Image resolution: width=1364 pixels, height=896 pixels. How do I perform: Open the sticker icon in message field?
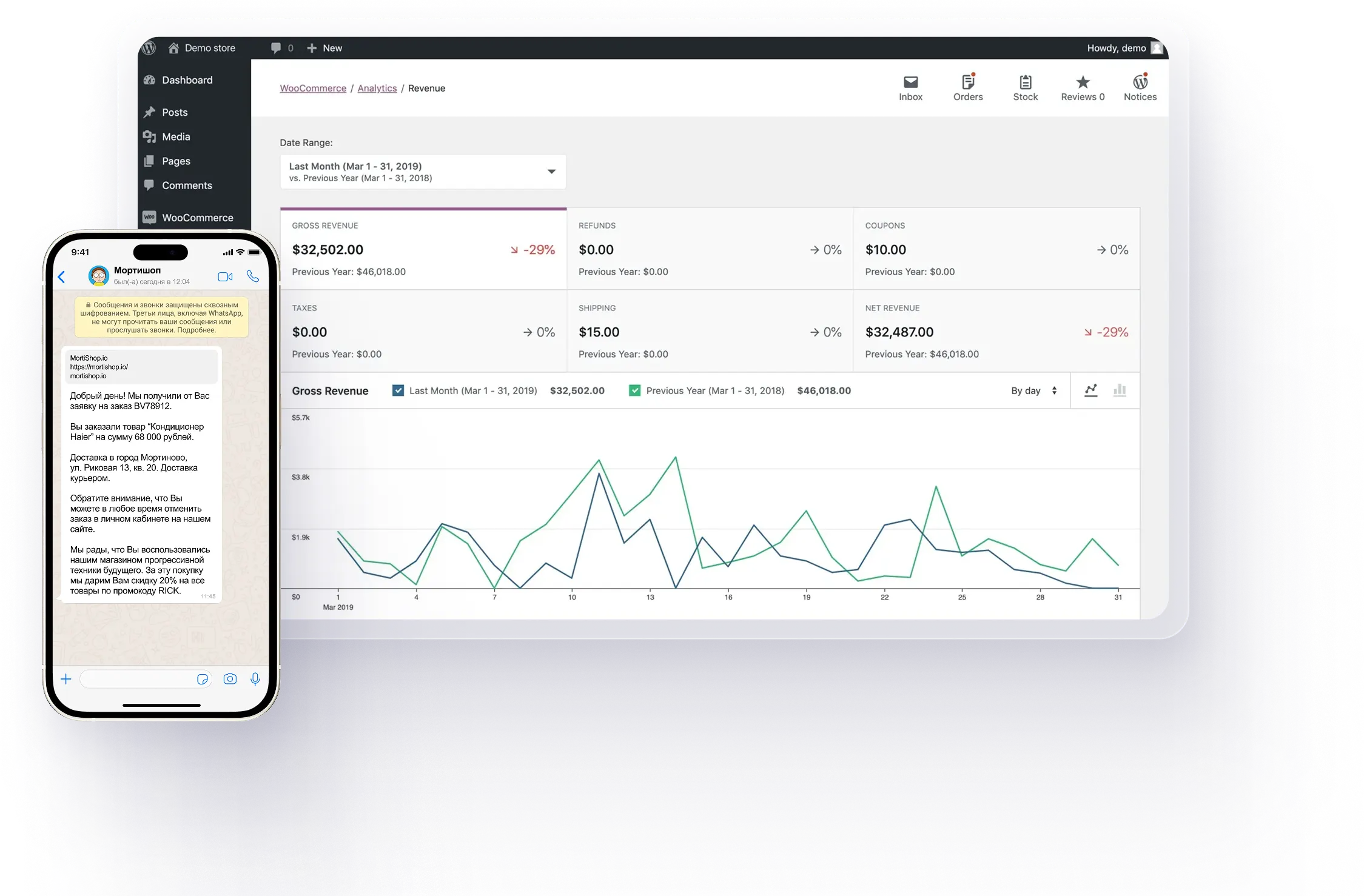(x=203, y=680)
